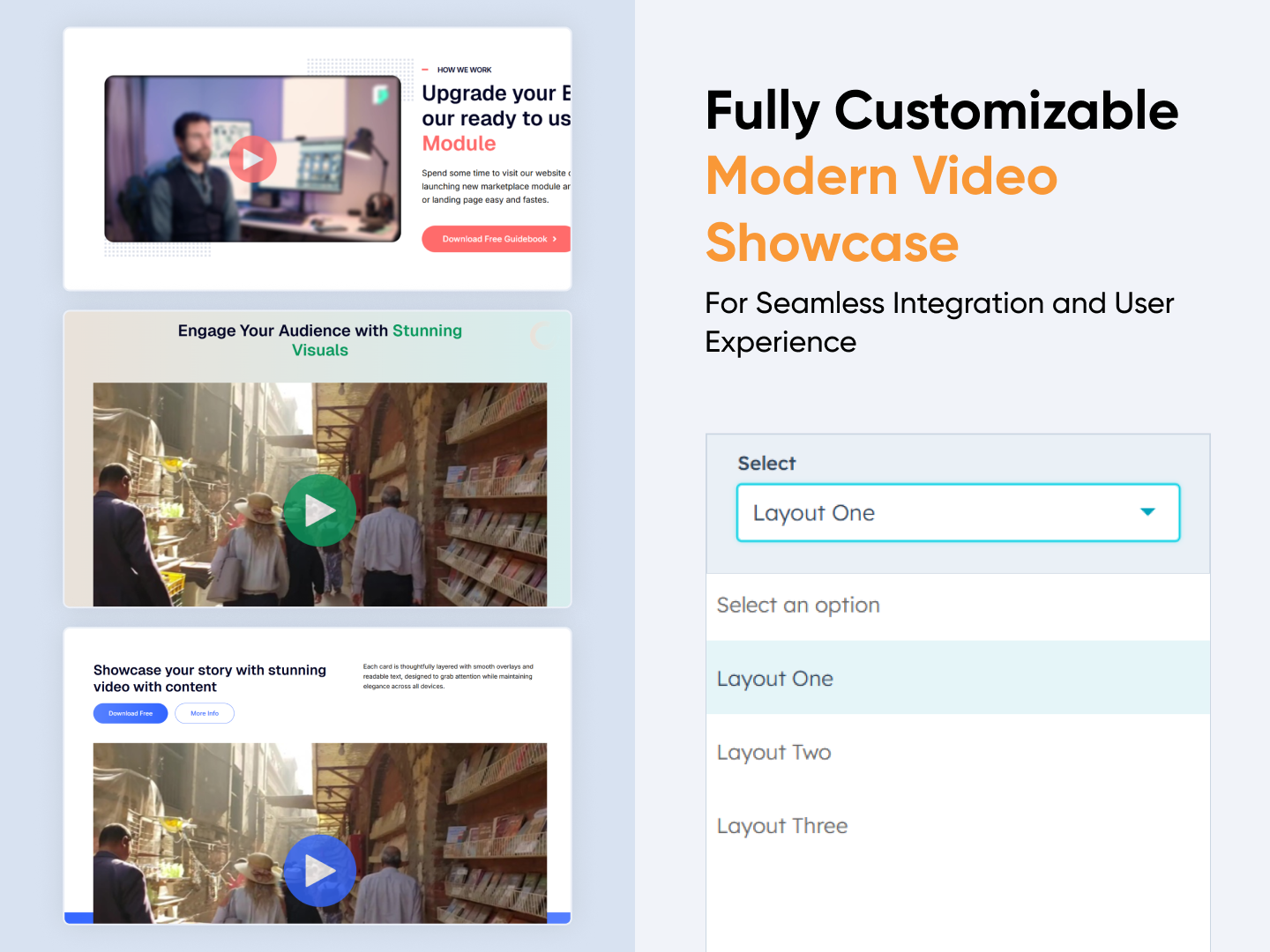The width and height of the screenshot is (1270, 952).
Task: Select Layout Two from the options list
Action: pyautogui.click(x=773, y=752)
